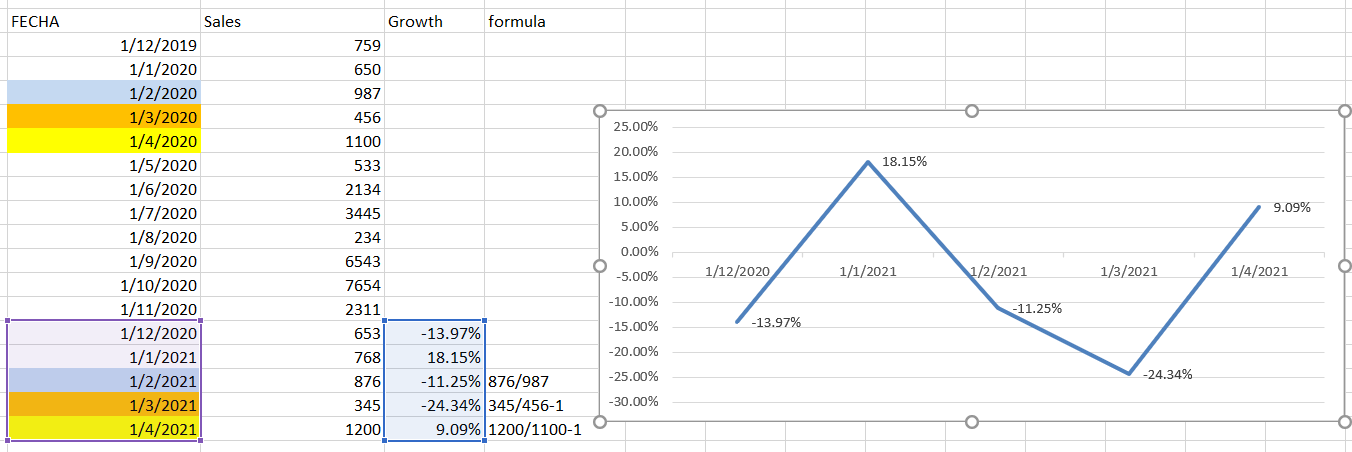The height and width of the screenshot is (452, 1352).
Task: Click the -13.97% growth cell
Action: (434, 333)
